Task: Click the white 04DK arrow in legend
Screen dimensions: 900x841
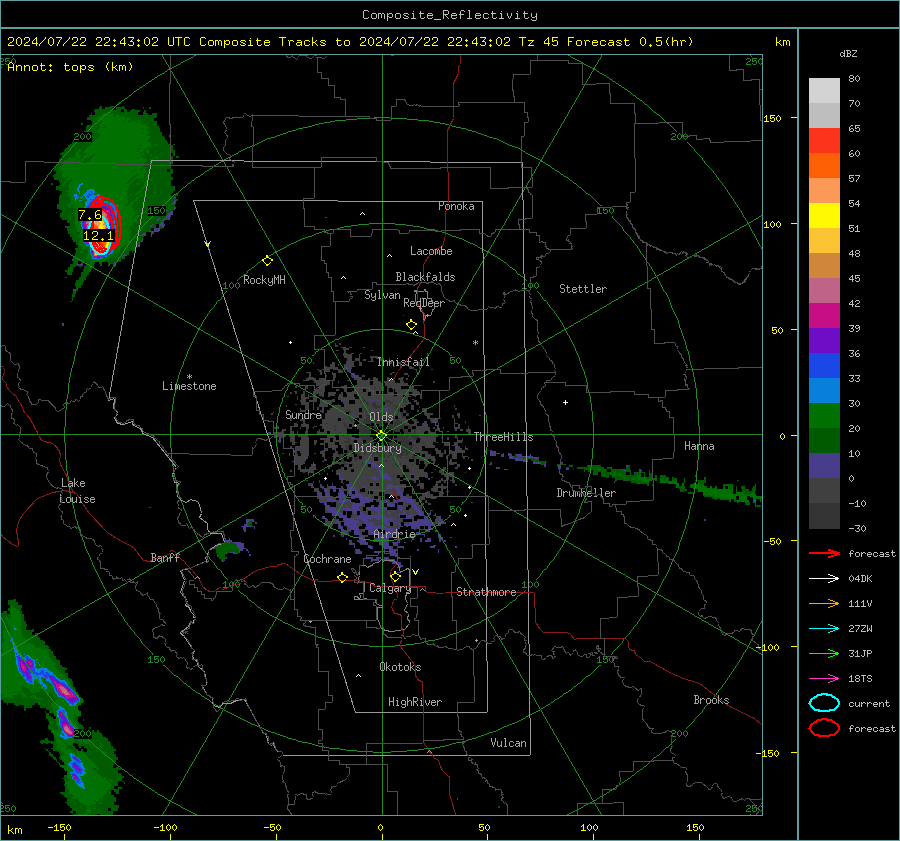Action: [824, 579]
